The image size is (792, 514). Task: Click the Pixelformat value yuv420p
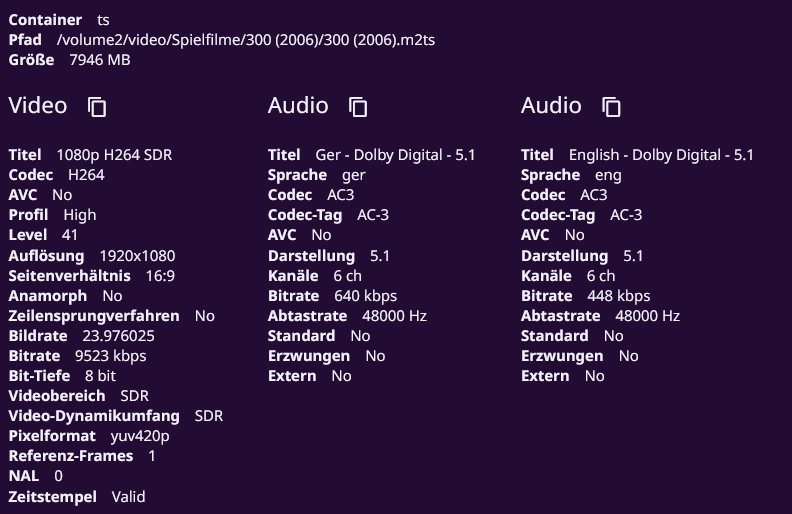pos(140,436)
